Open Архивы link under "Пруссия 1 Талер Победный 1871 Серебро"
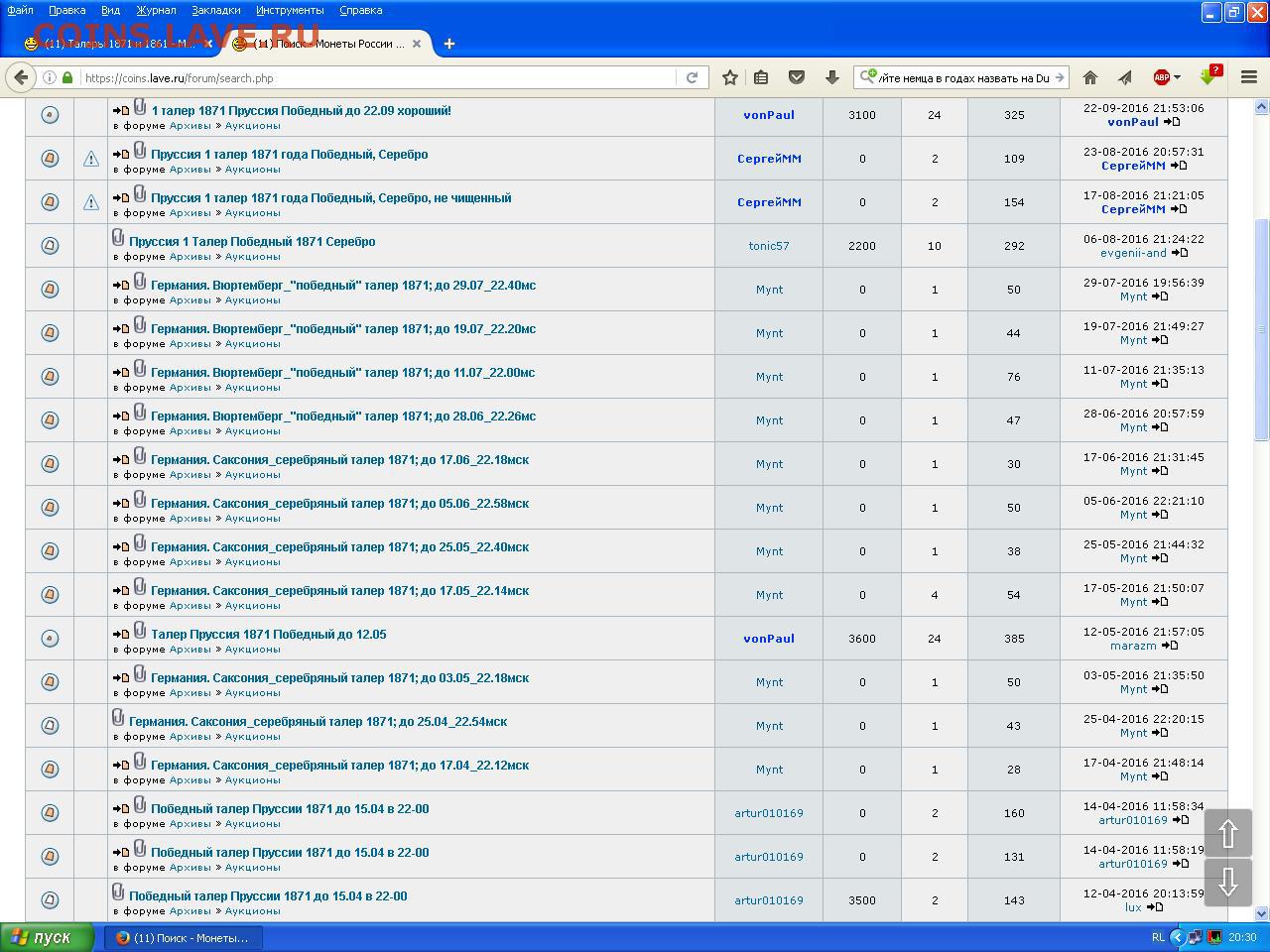Screen dimensions: 1270x952 [x=190, y=257]
